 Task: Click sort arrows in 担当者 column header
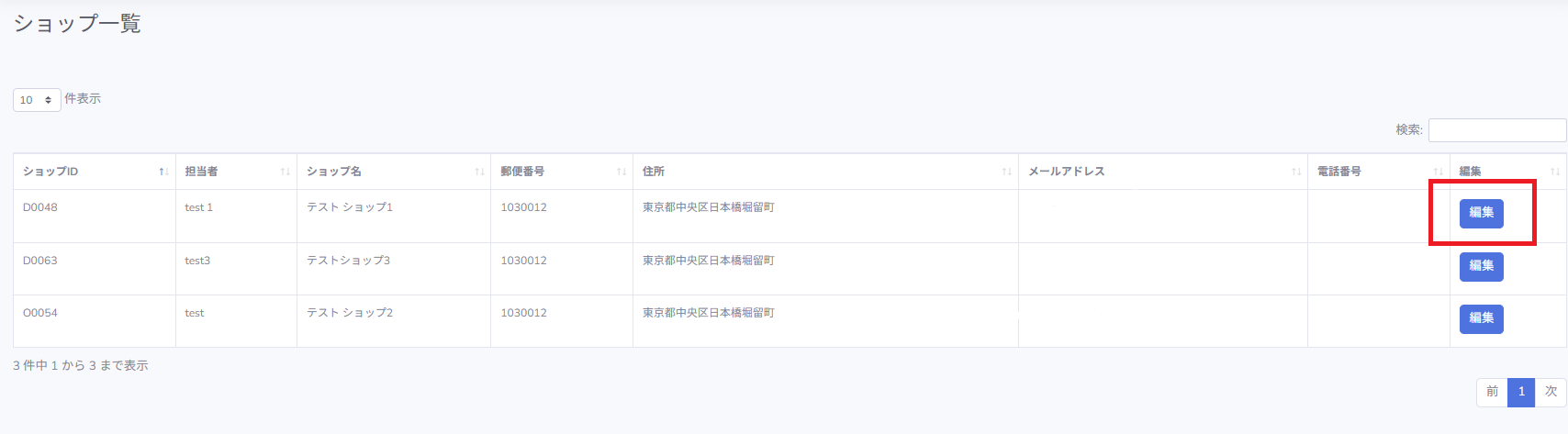(x=285, y=172)
